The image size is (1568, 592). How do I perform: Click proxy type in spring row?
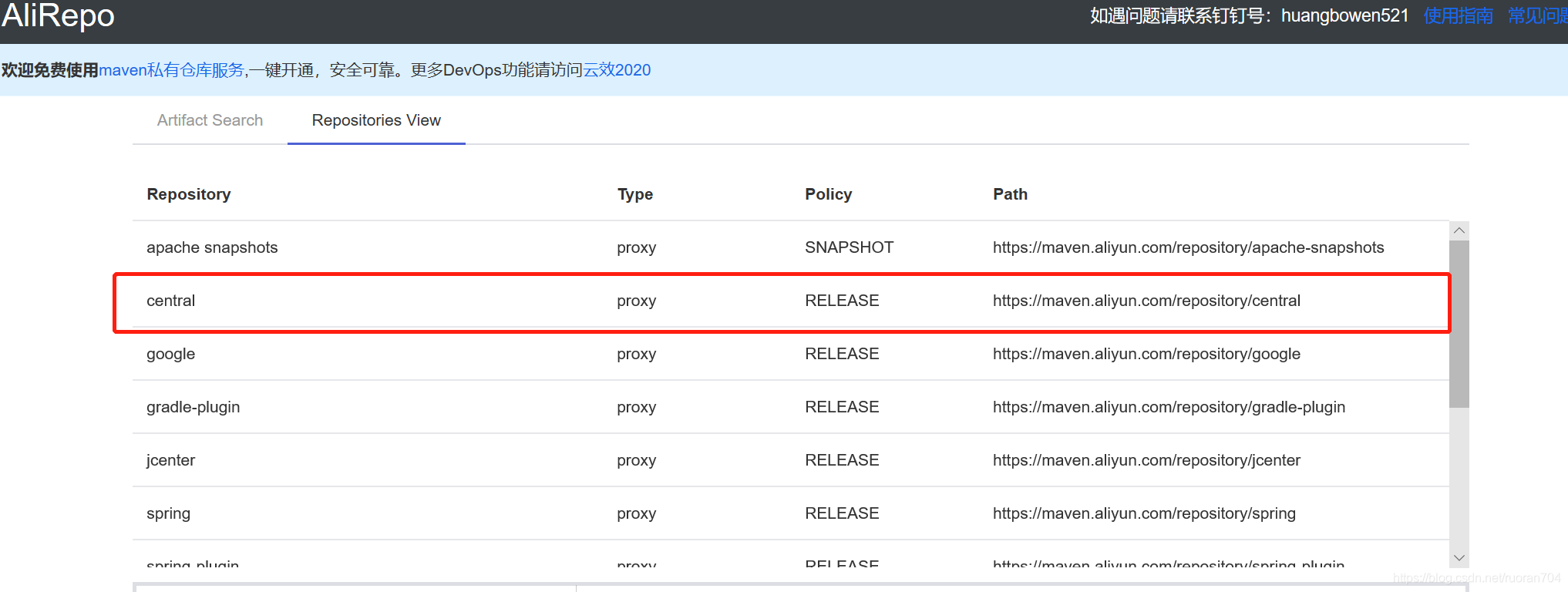coord(636,513)
